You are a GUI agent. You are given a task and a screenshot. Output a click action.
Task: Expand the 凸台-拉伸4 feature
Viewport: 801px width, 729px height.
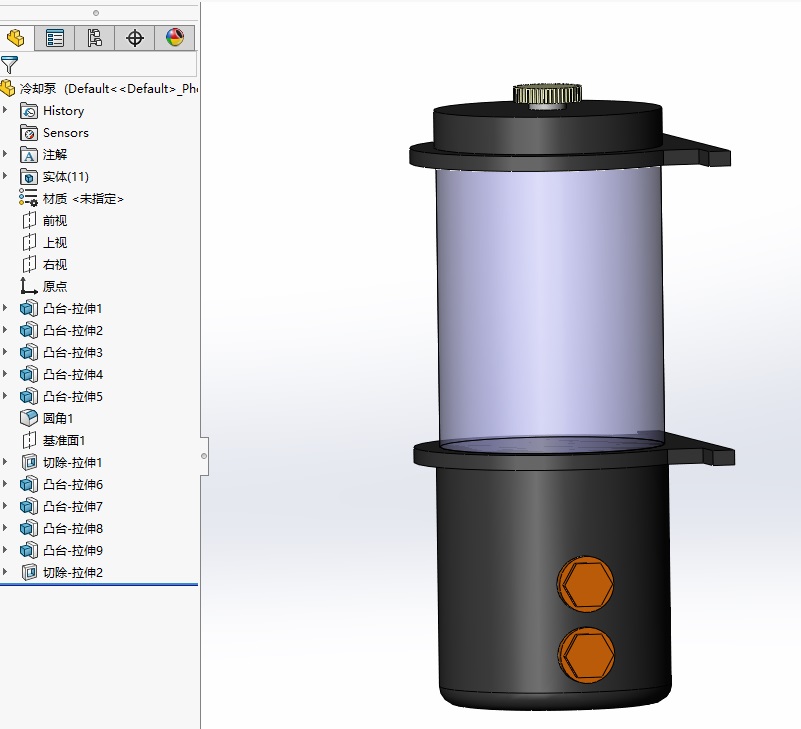(5, 373)
